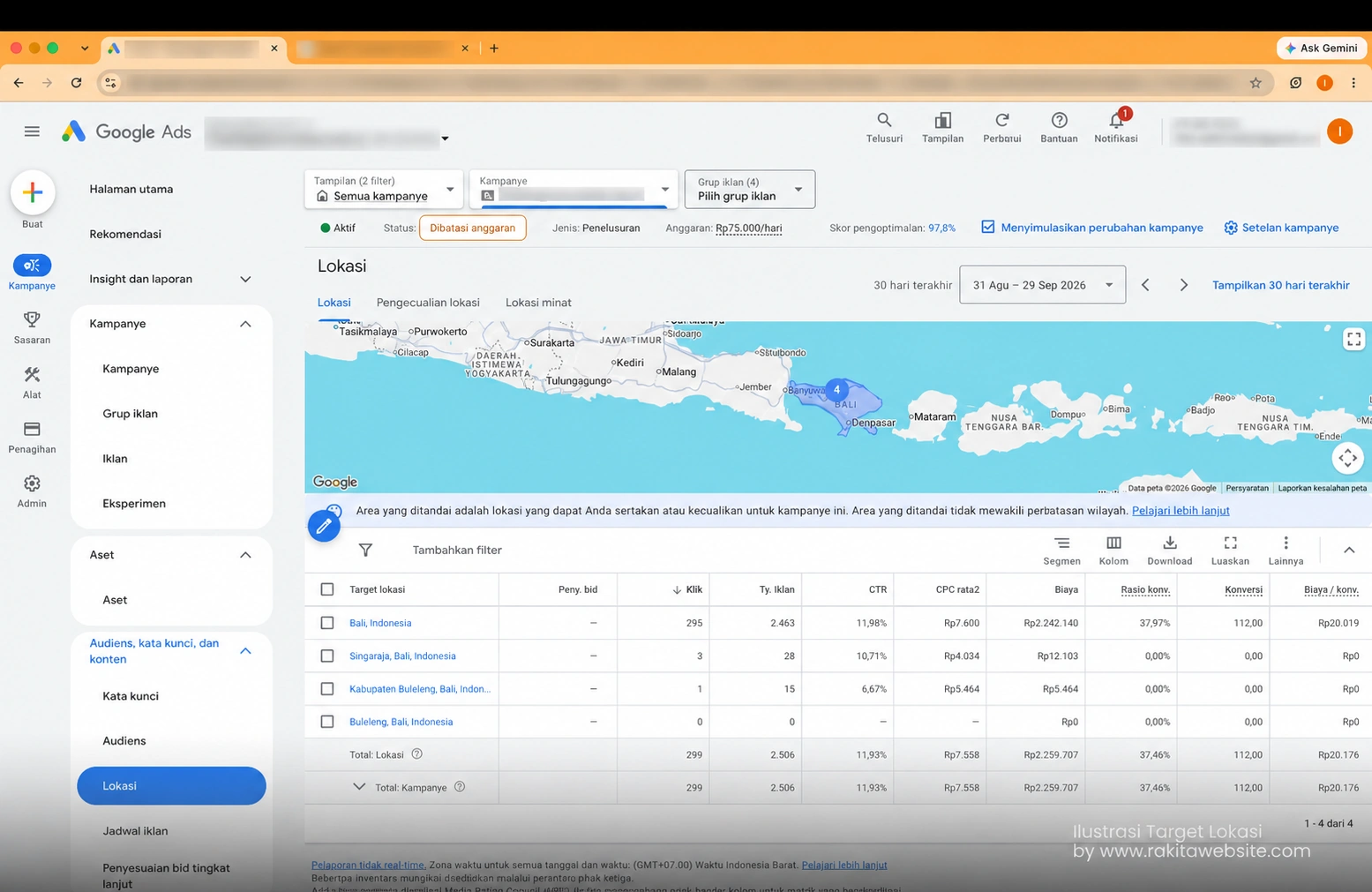Image resolution: width=1372 pixels, height=892 pixels.
Task: Open the Segmen icon in table toolbar
Action: pyautogui.click(x=1061, y=543)
